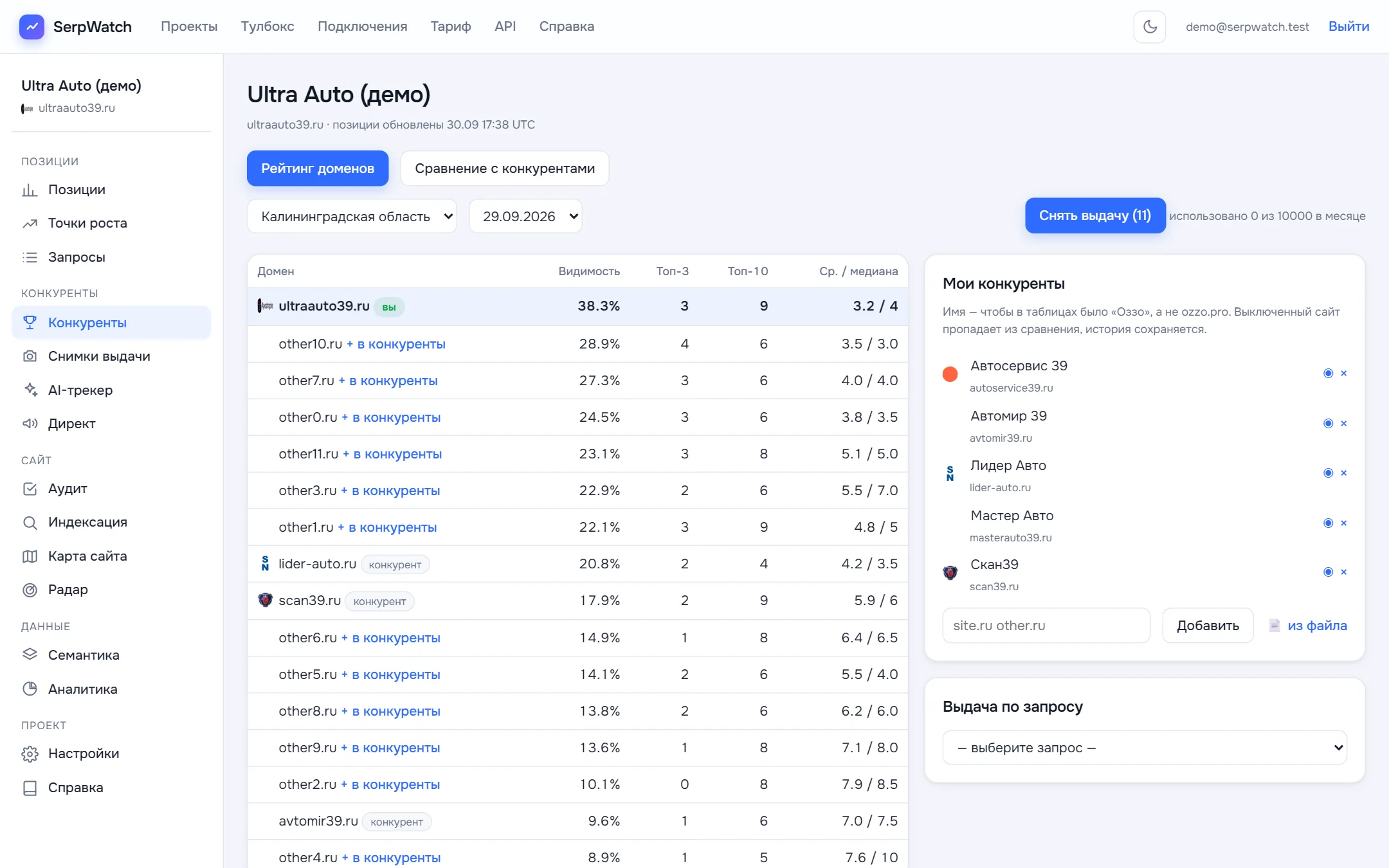Click the Выйти link
This screenshot has width=1389, height=868.
click(1348, 26)
